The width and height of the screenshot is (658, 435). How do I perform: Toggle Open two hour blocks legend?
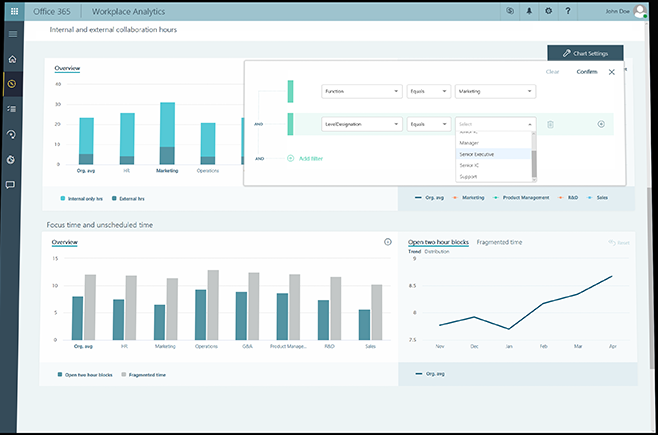click(85, 375)
